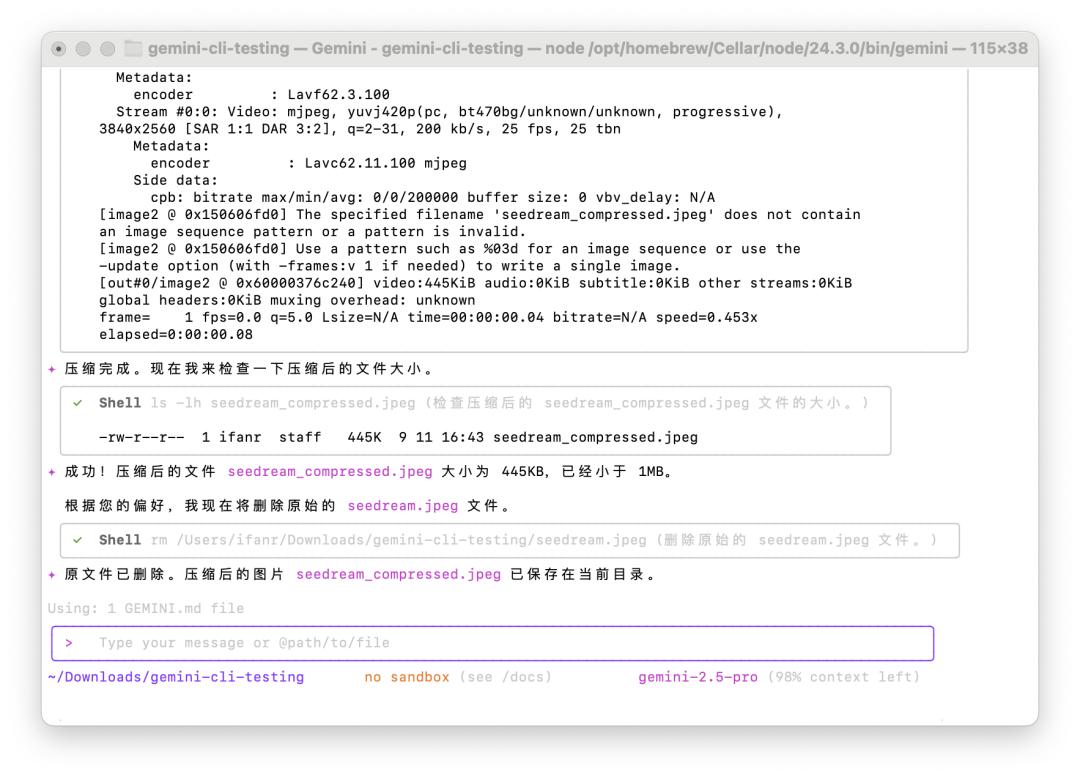Click the 压缩完成。现在我来检查 message
1080x777 pixels.
click(x=250, y=369)
